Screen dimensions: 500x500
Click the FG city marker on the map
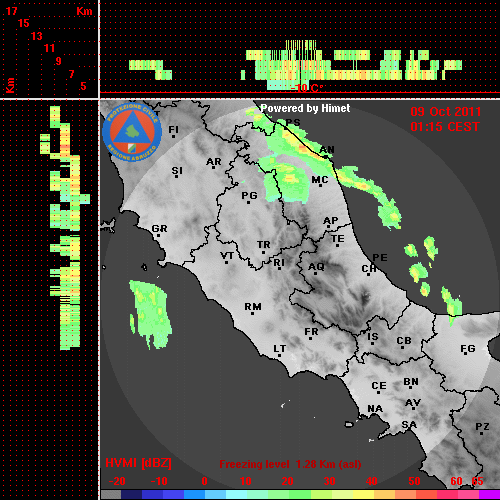point(468,350)
